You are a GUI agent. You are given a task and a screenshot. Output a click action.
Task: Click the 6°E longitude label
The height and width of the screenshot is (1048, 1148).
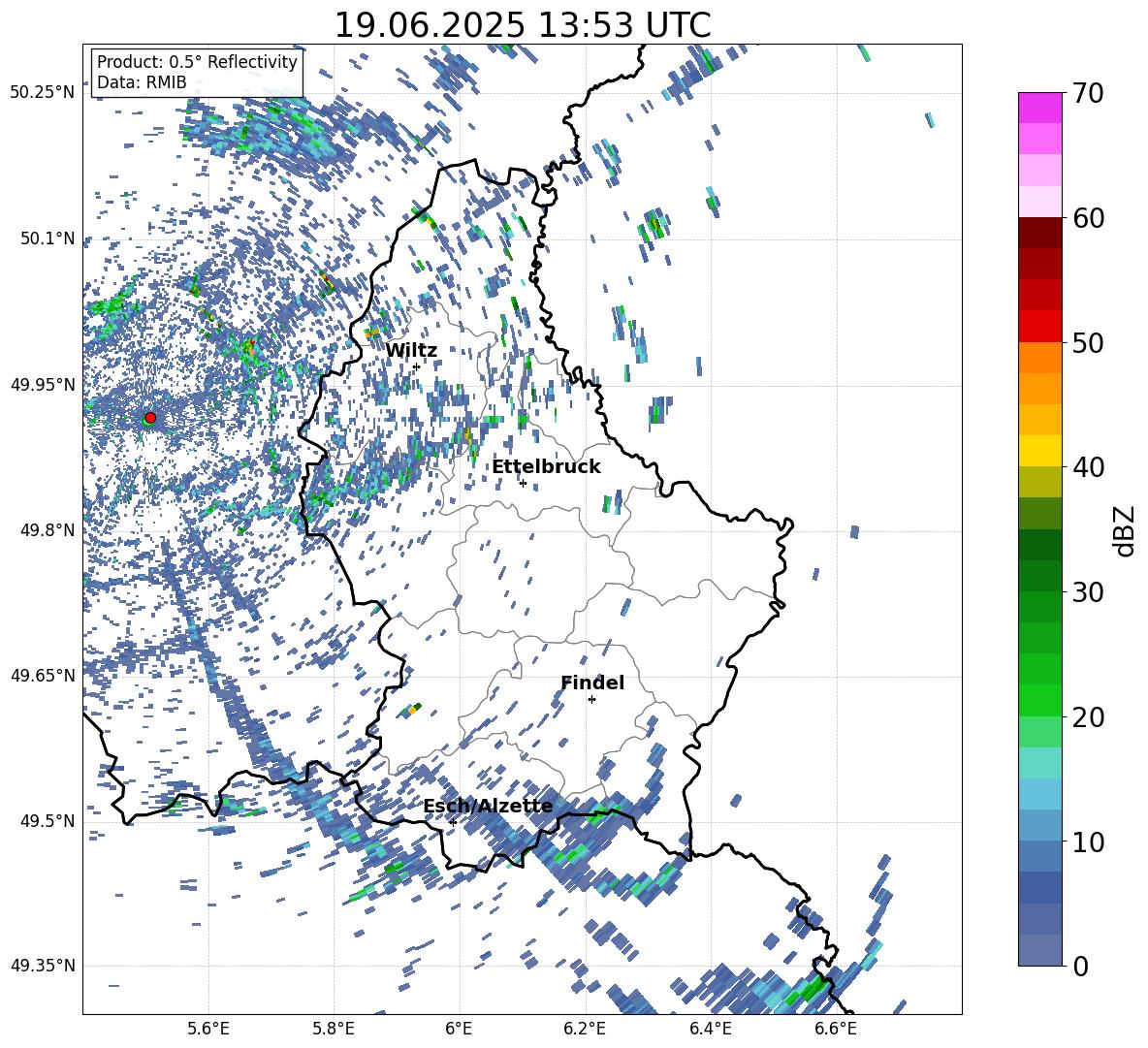point(459,1029)
